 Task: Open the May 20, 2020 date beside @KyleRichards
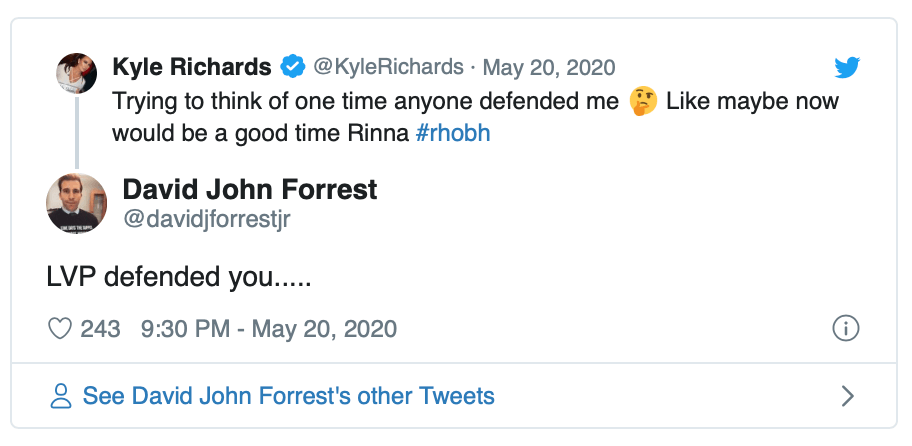(x=549, y=67)
